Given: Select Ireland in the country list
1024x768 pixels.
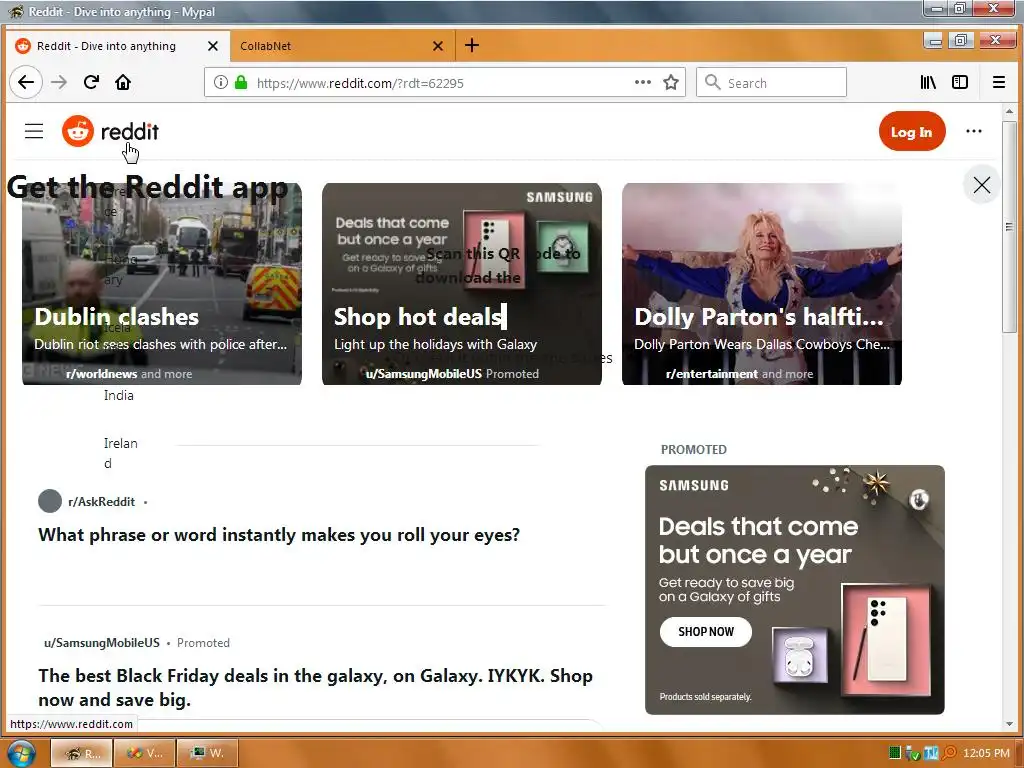Looking at the screenshot, I should click(x=120, y=453).
